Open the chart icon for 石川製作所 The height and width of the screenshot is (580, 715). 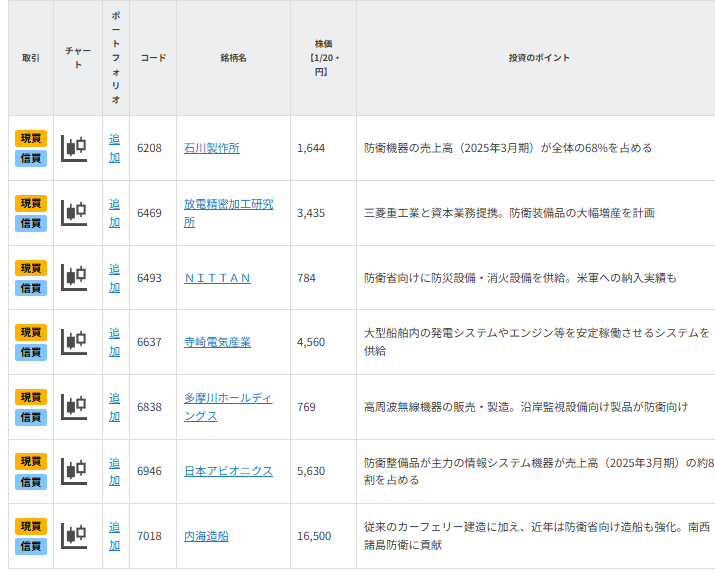point(74,148)
